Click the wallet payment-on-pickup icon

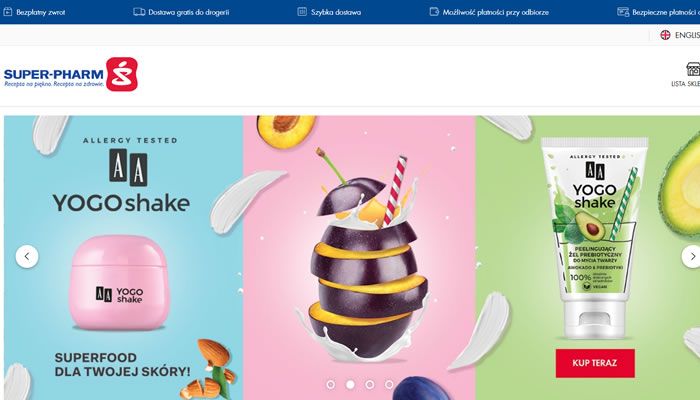pyautogui.click(x=434, y=12)
